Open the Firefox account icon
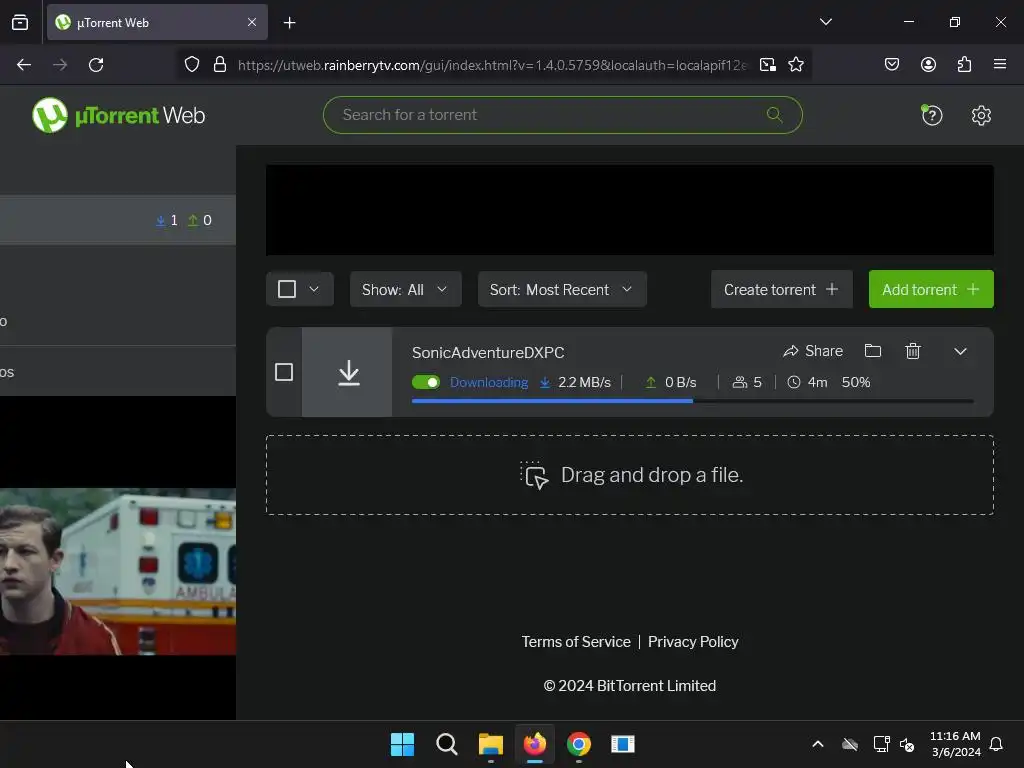 (x=928, y=65)
